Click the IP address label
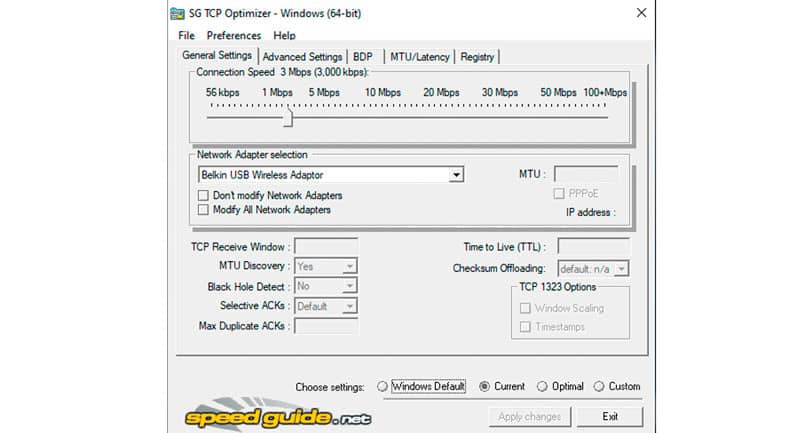The height and width of the screenshot is (433, 806). pos(591,212)
